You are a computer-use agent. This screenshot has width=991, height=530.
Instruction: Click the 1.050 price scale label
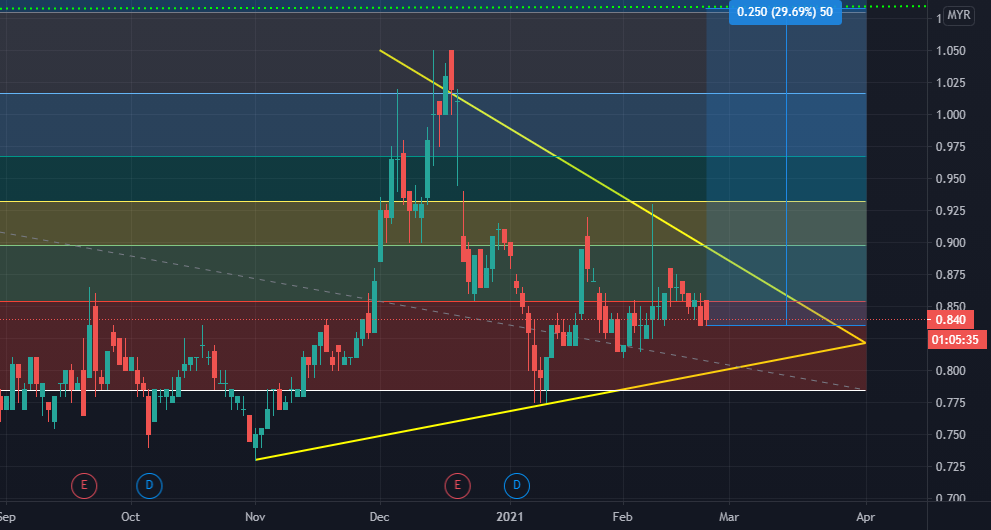(x=951, y=51)
